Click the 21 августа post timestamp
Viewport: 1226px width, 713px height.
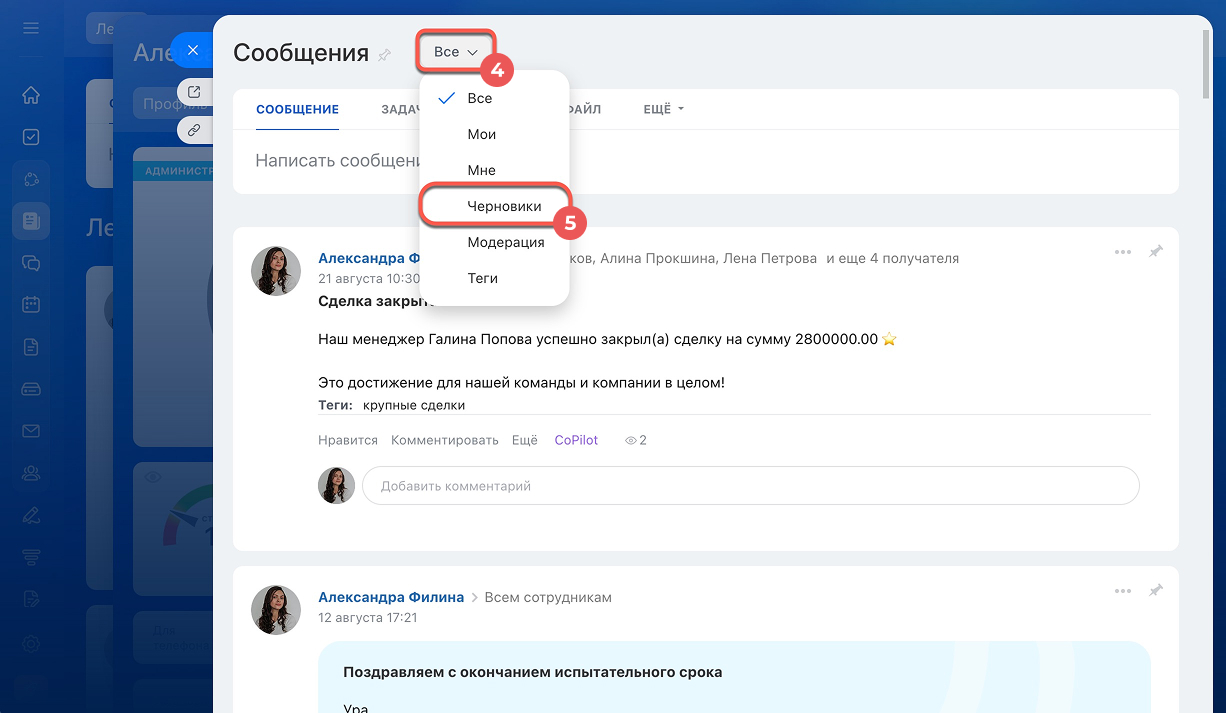pos(369,279)
